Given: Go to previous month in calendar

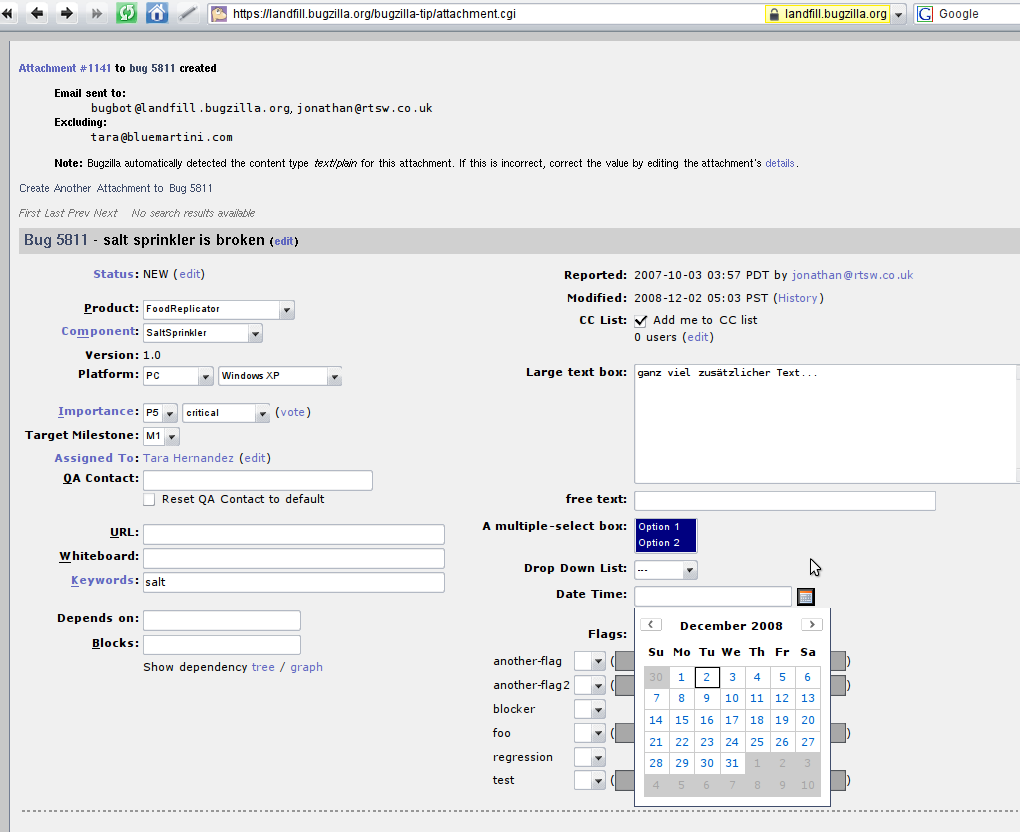Looking at the screenshot, I should (x=651, y=624).
